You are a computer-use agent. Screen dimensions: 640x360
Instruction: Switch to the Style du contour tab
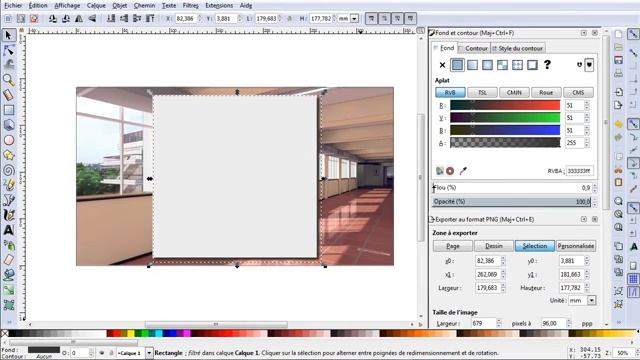point(518,48)
